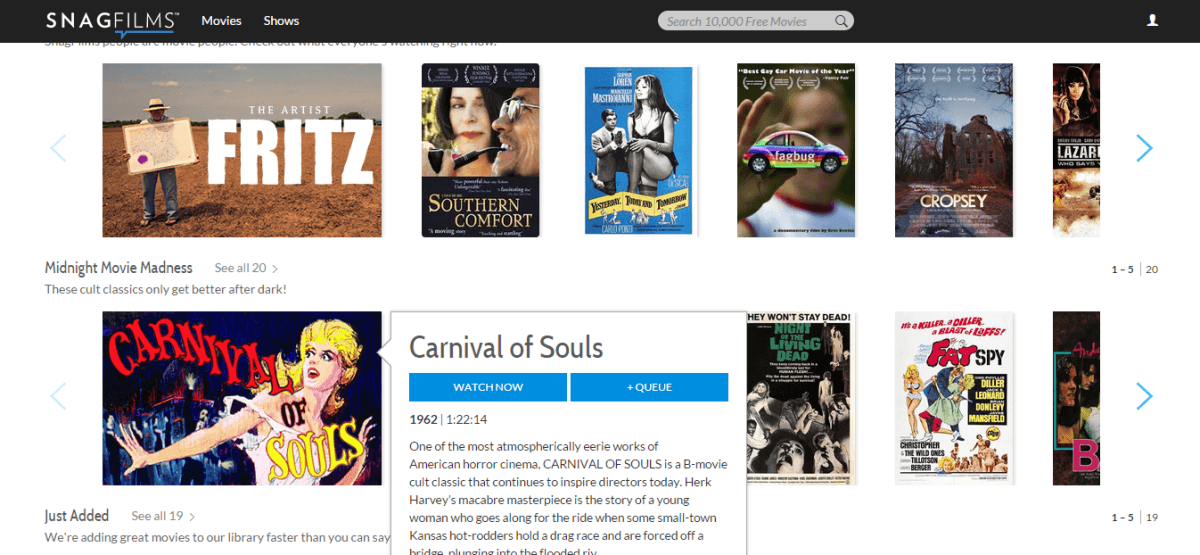Show next Midnight Movie Madness titles
The width and height of the screenshot is (1200, 555).
[1144, 396]
